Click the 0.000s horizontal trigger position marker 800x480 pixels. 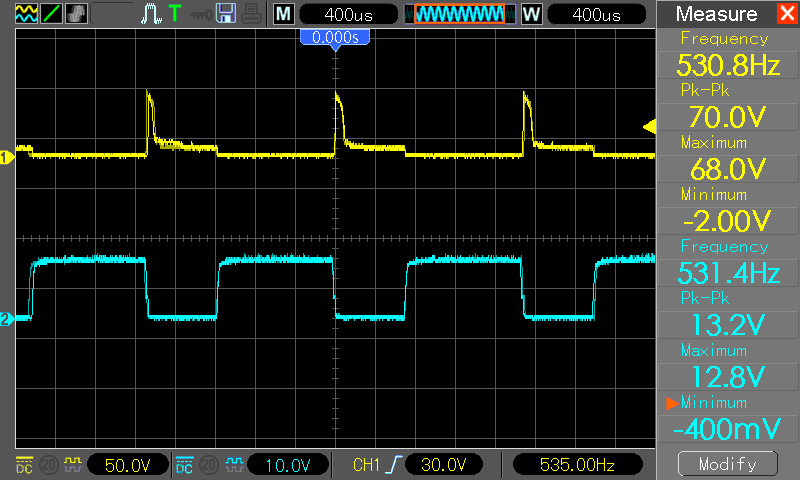click(x=335, y=39)
